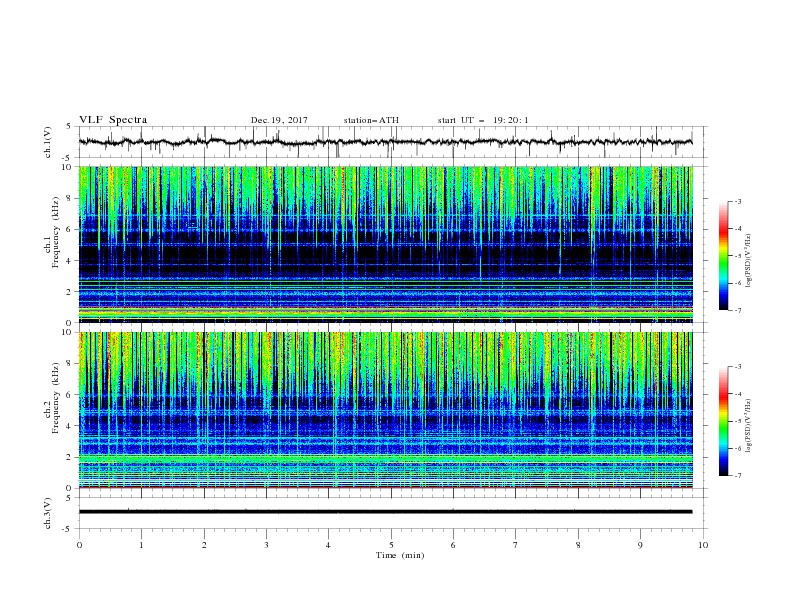
Task: Click the "-7" tick on ch.1 colorbar
Action: [x=737, y=310]
